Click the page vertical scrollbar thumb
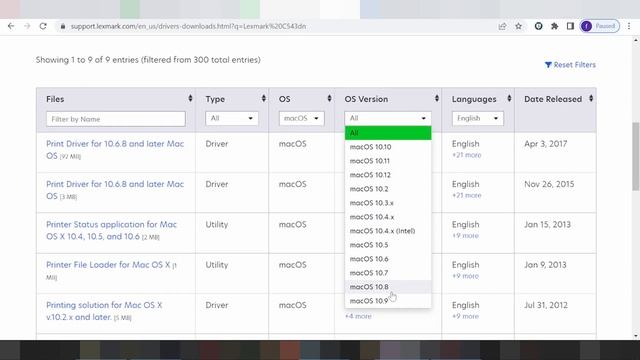Image resolution: width=640 pixels, height=360 pixels. coord(636,156)
